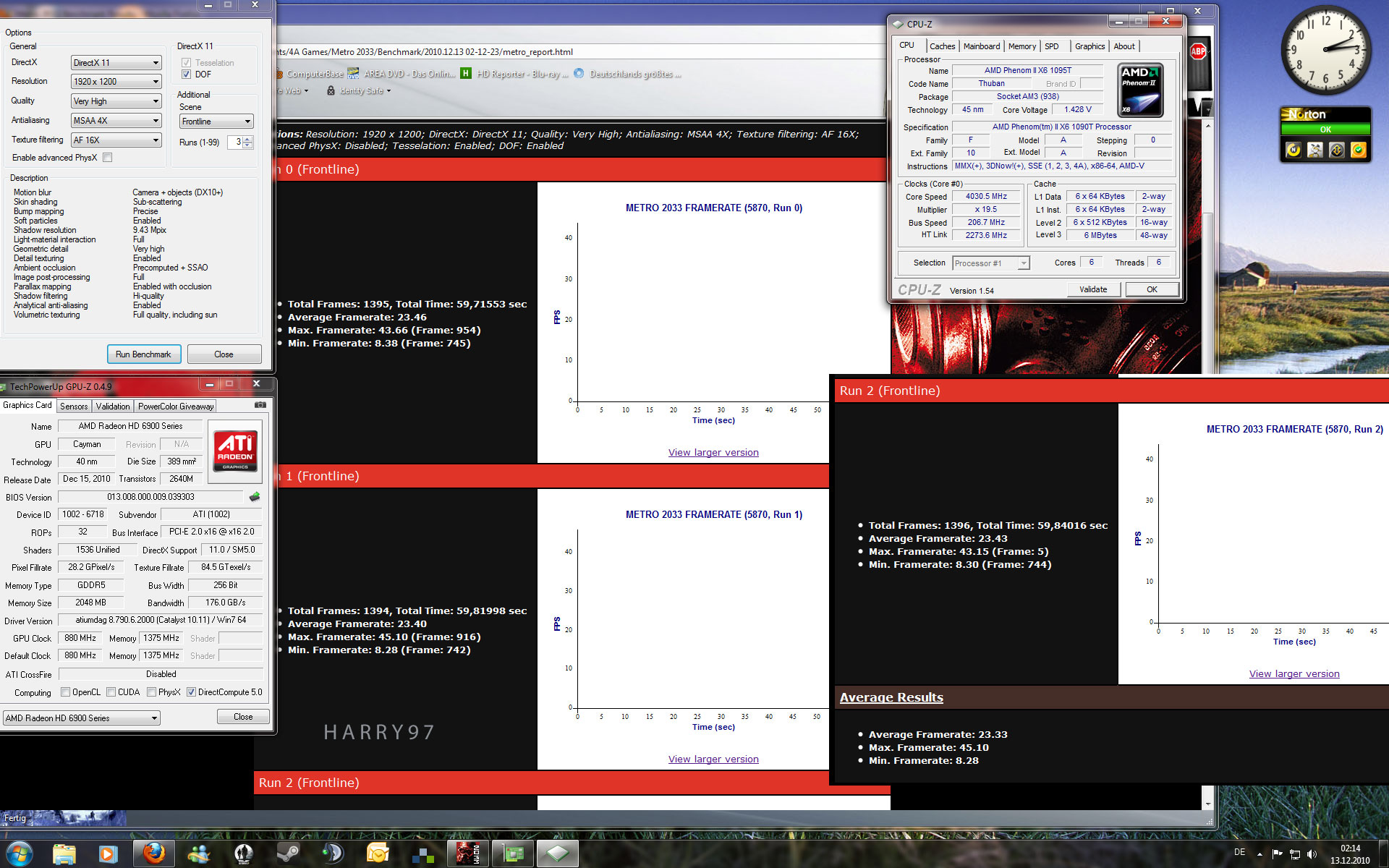This screenshot has height=868, width=1389.
Task: Switch to the Firefox taskbar button
Action: pos(153,854)
